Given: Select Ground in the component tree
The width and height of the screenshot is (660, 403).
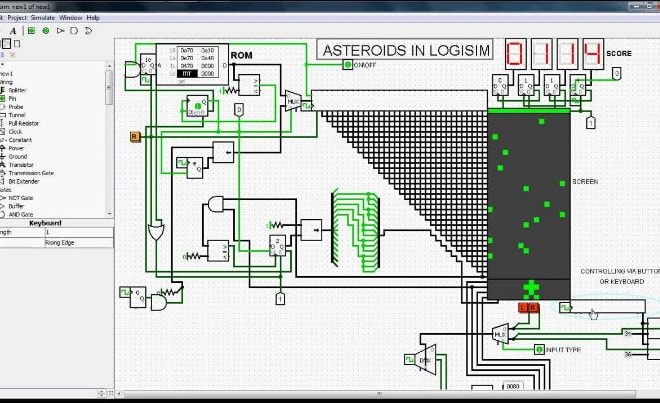Looking at the screenshot, I should pyautogui.click(x=18, y=156).
